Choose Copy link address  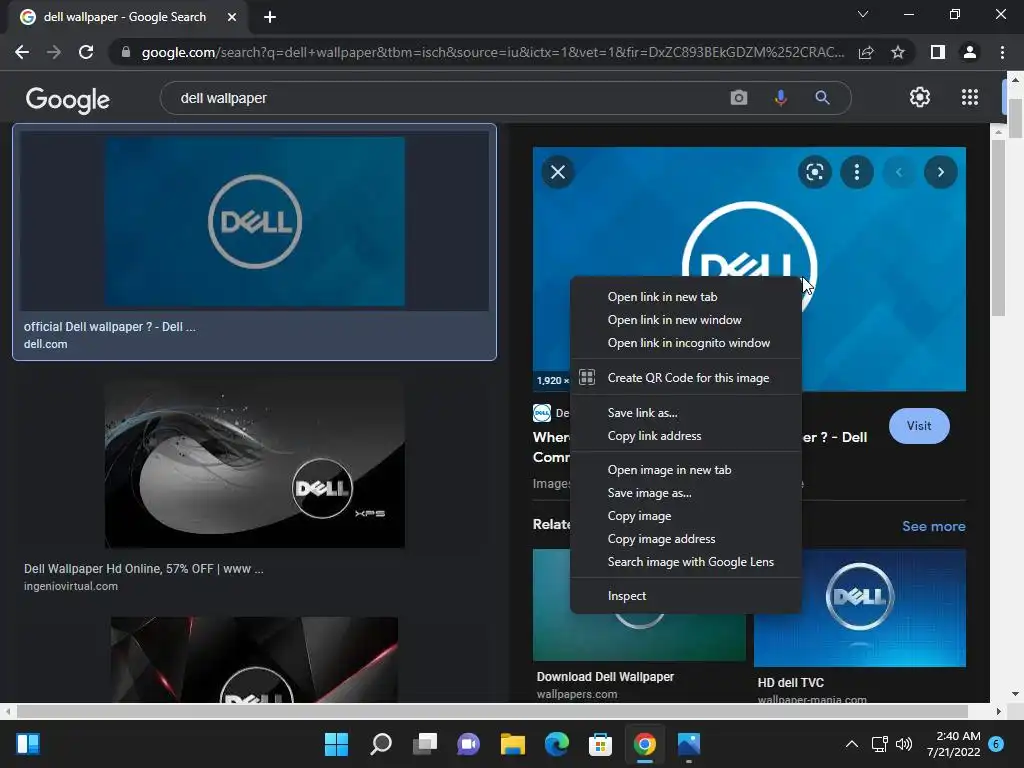(x=686, y=436)
